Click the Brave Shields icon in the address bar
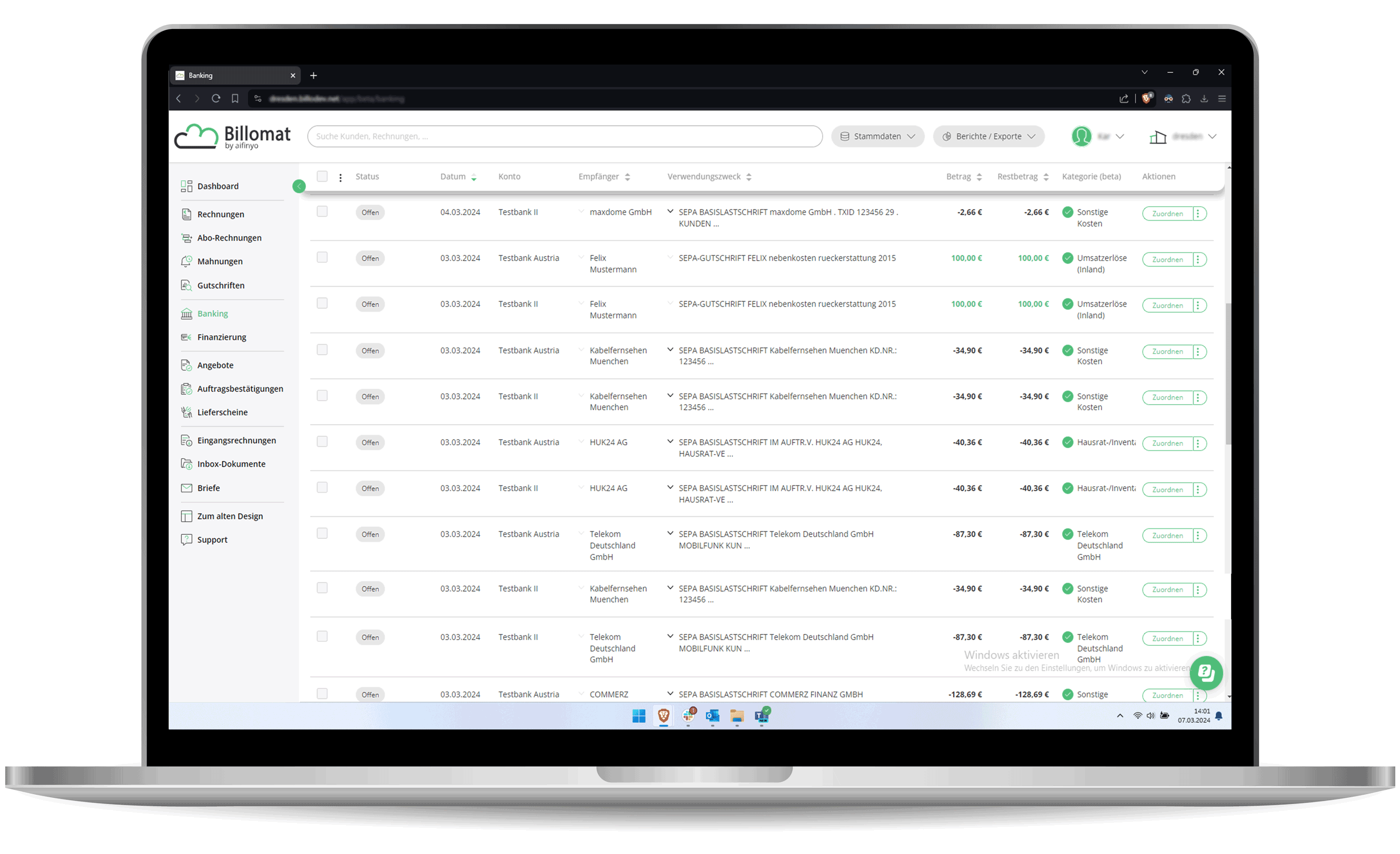 pos(1146,99)
